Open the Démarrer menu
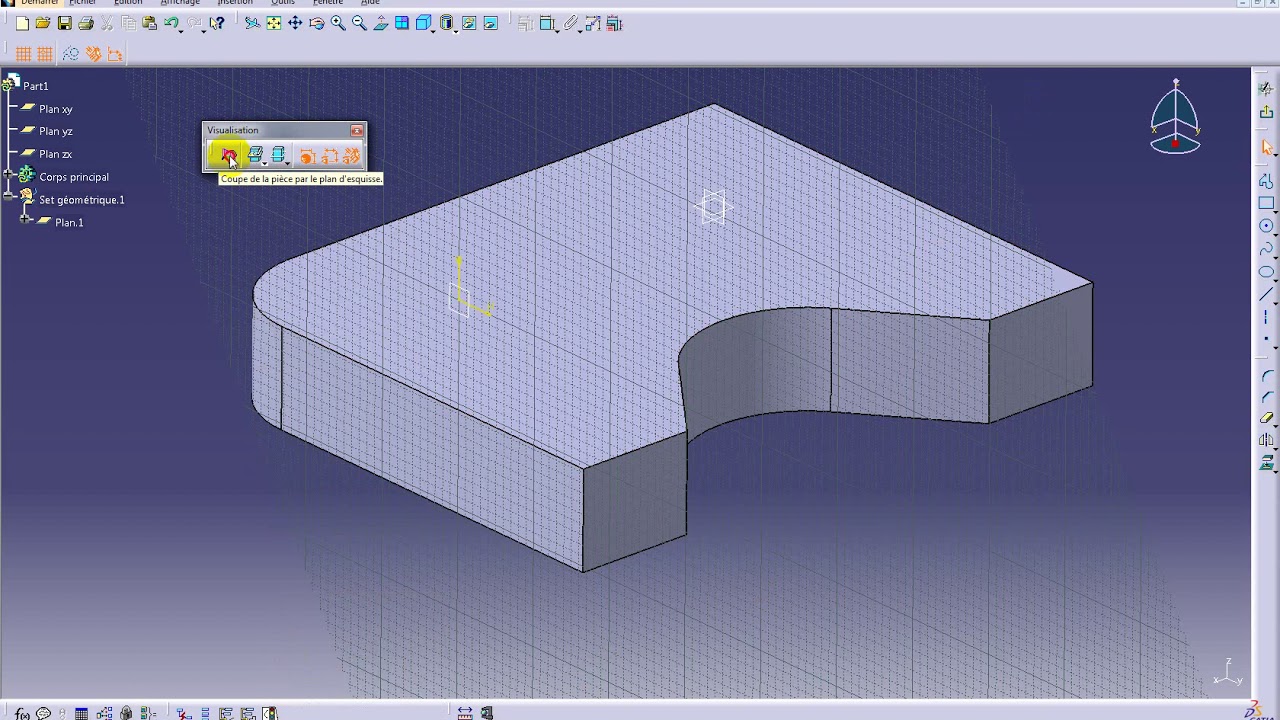This screenshot has width=1280, height=720. click(x=40, y=3)
